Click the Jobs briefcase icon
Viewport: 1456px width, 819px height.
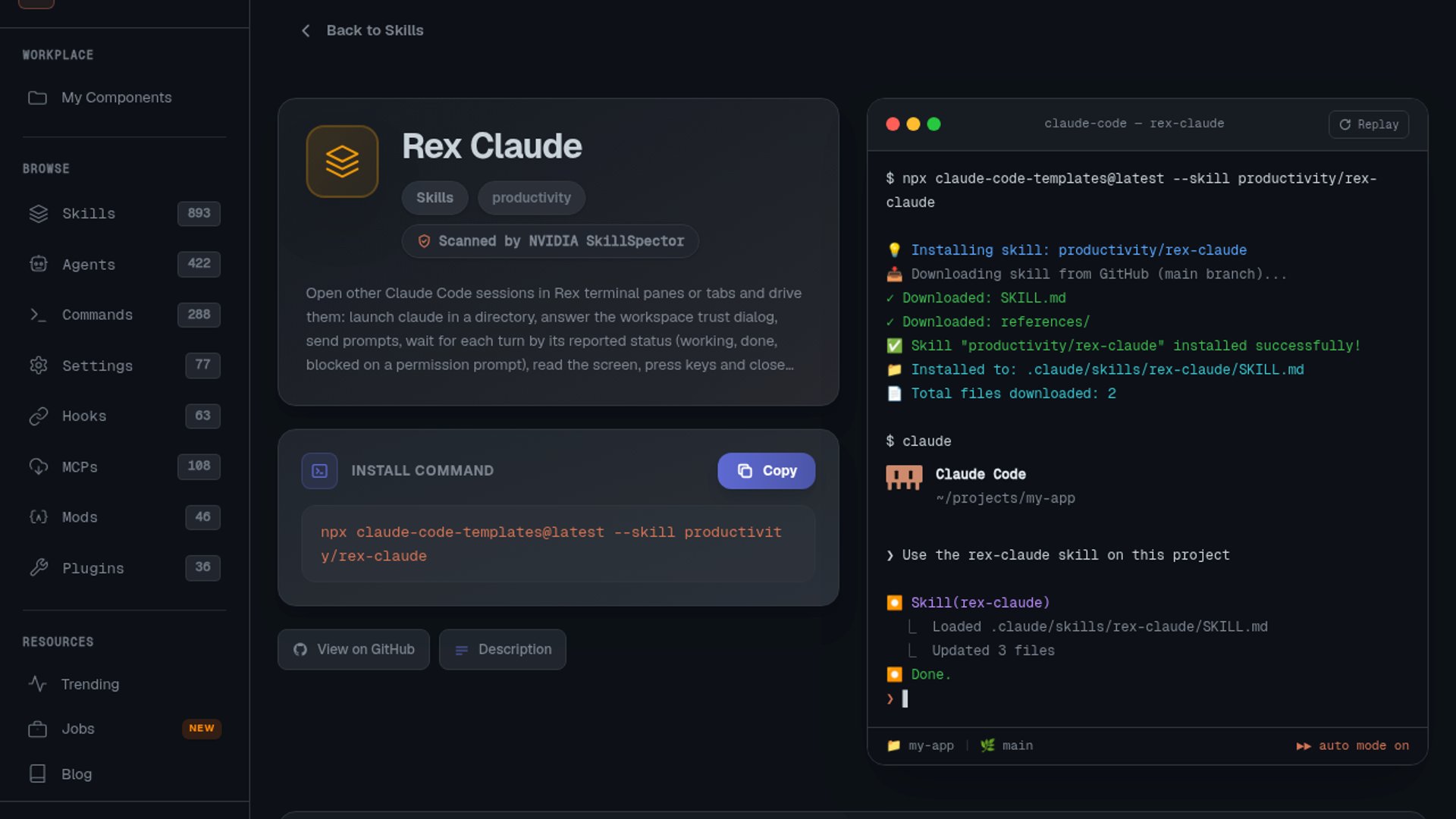[x=37, y=729]
